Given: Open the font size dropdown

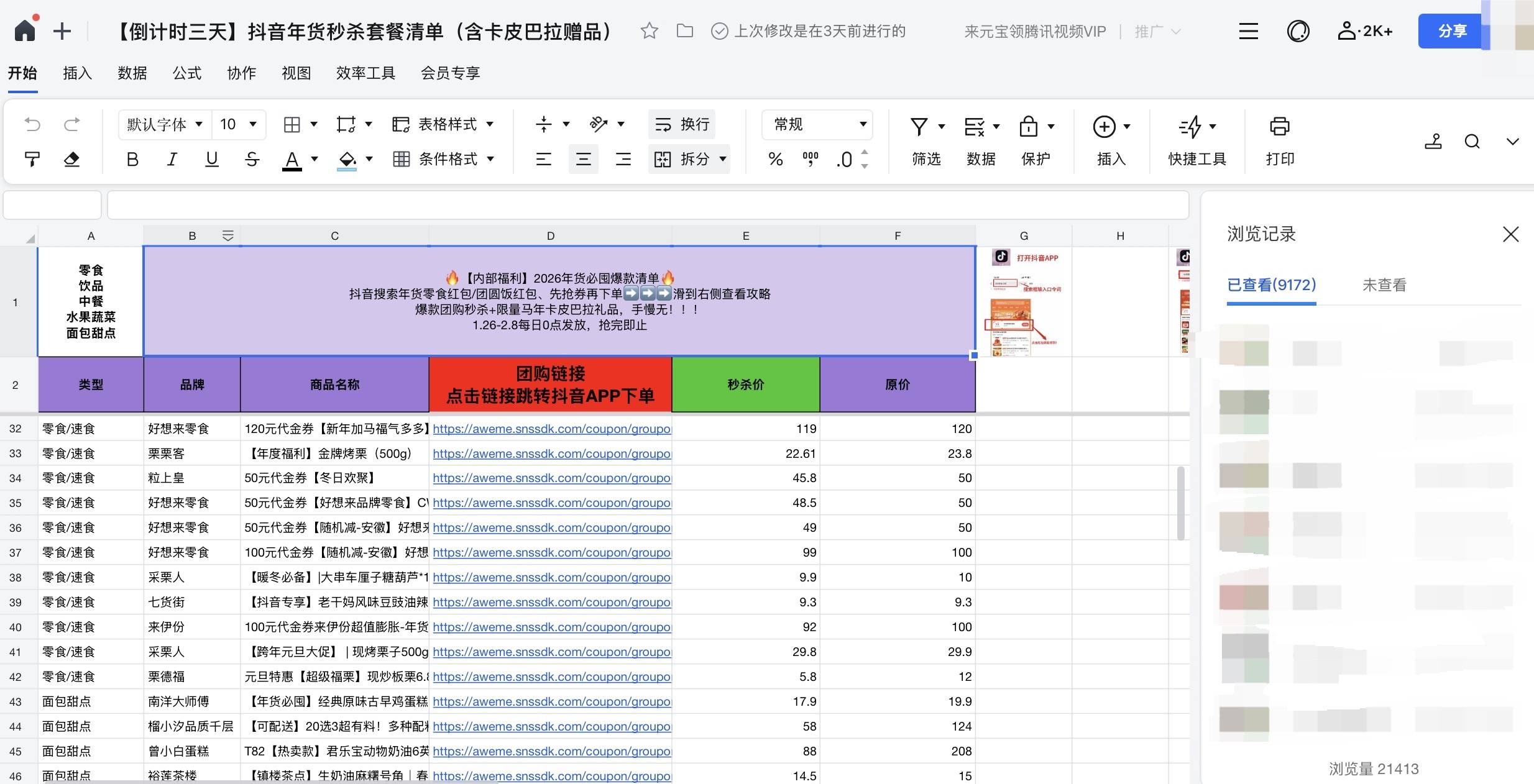Looking at the screenshot, I should coord(252,124).
